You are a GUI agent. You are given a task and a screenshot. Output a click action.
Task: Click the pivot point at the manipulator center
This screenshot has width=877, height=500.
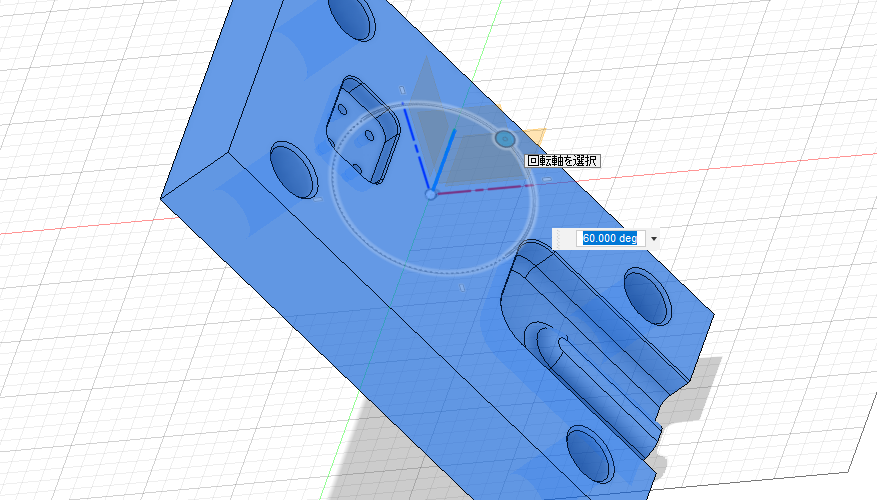pyautogui.click(x=430, y=194)
